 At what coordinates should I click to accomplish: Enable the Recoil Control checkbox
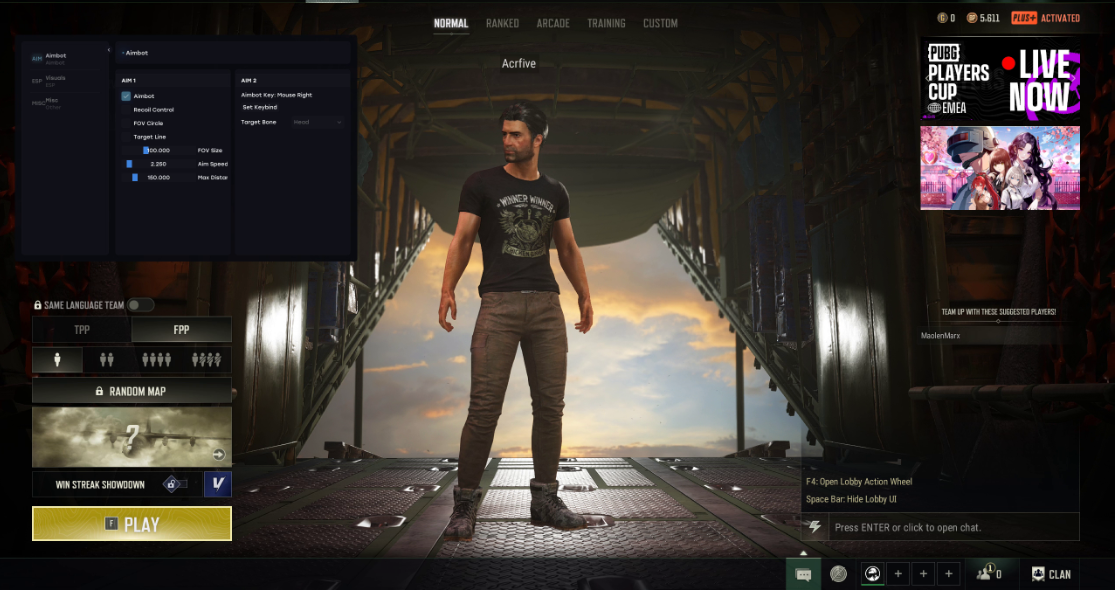[x=126, y=109]
